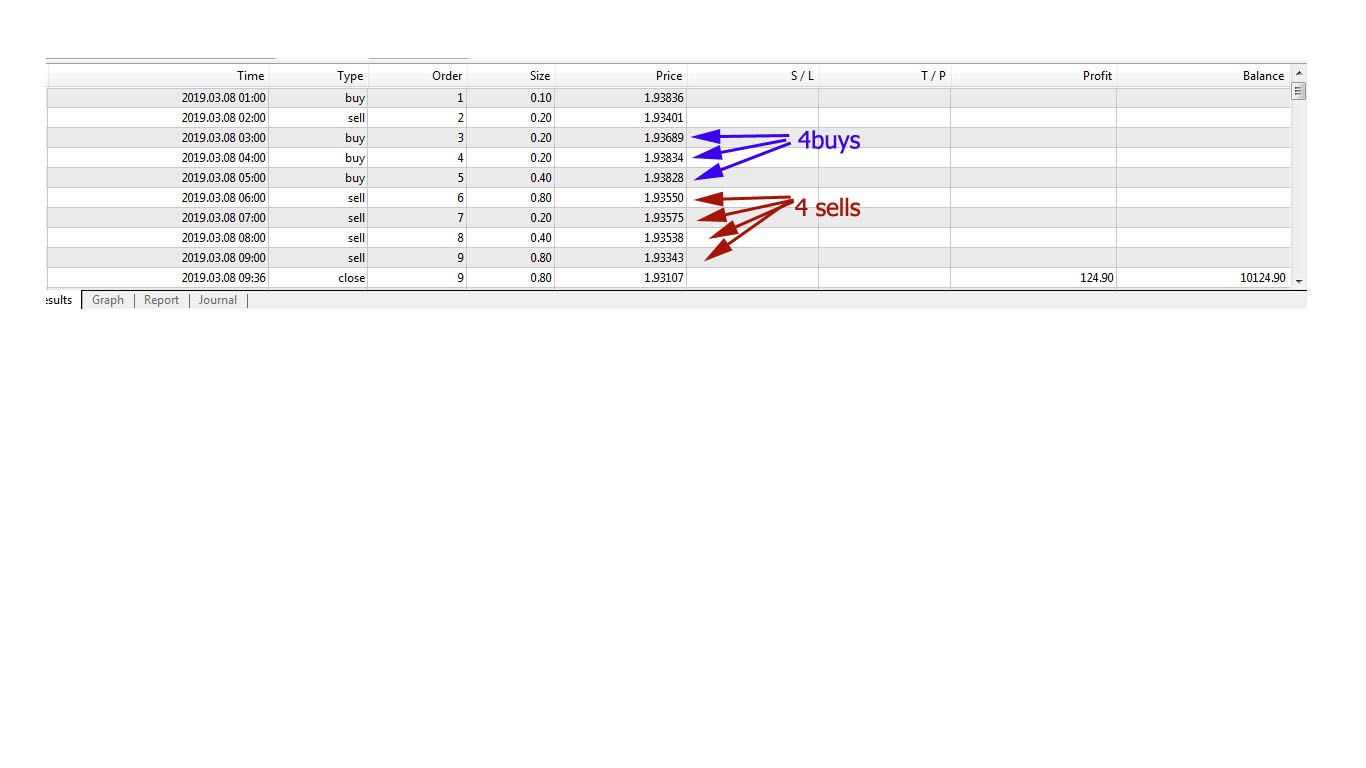The height and width of the screenshot is (768, 1366).
Task: Open the Report tab
Action: [161, 300]
